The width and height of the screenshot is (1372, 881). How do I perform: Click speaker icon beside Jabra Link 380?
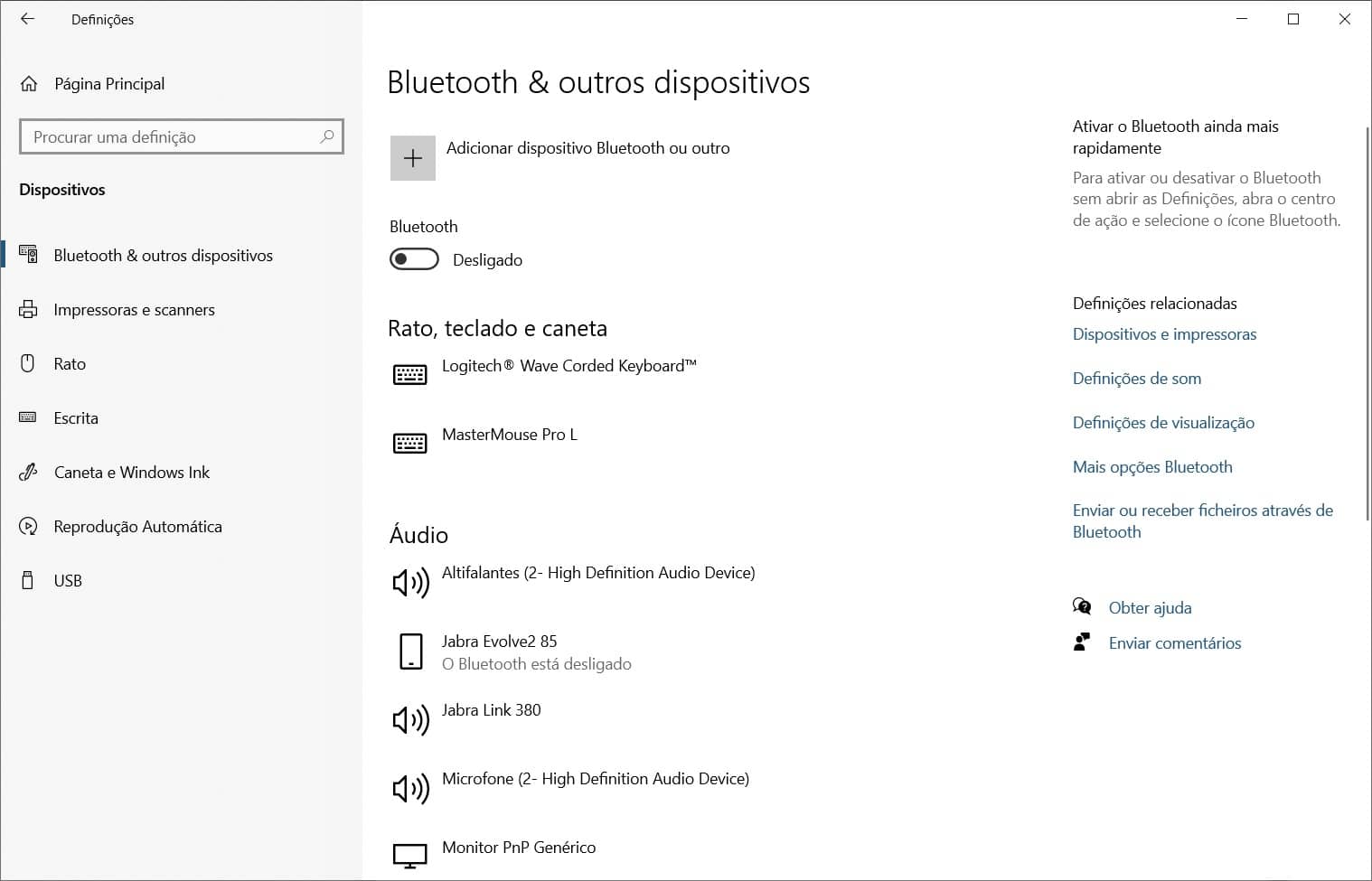[x=410, y=720]
